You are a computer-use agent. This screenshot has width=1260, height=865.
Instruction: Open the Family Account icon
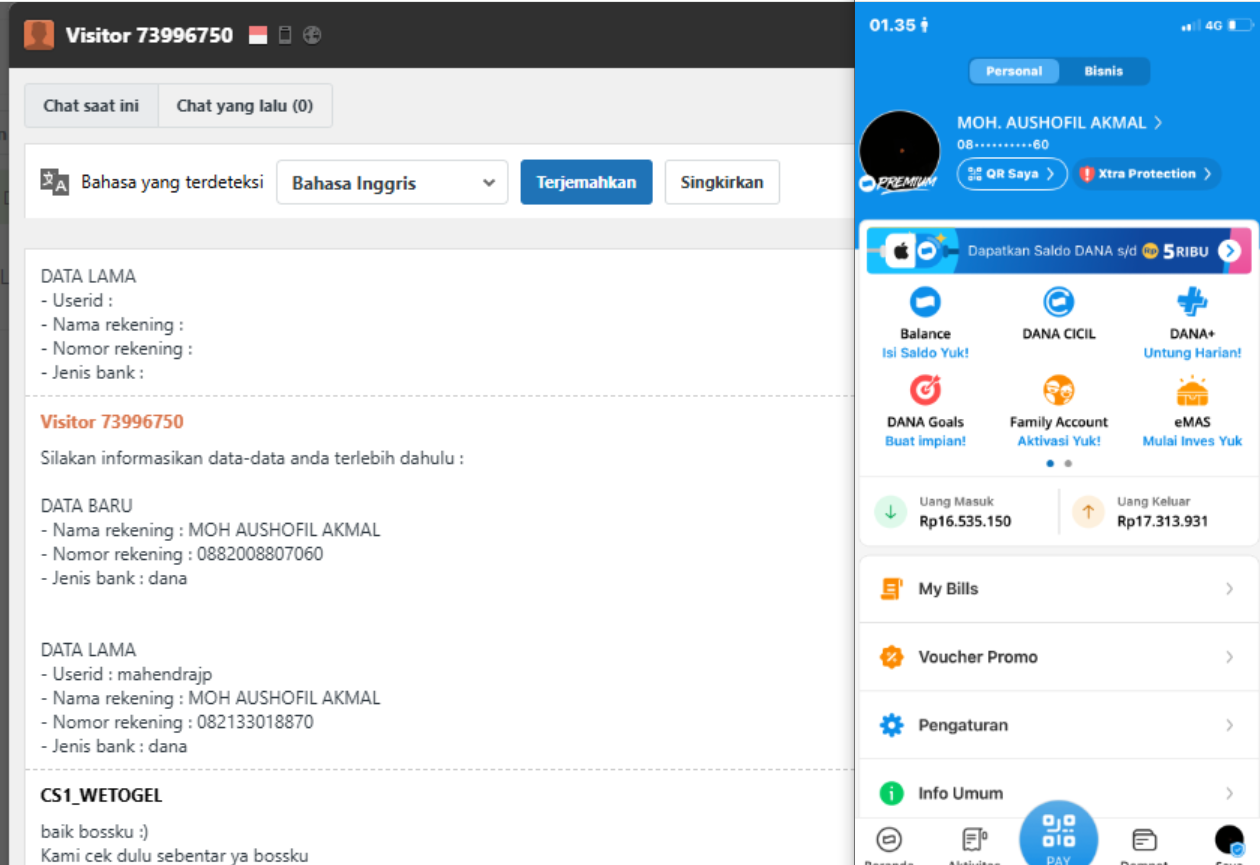pos(1058,389)
